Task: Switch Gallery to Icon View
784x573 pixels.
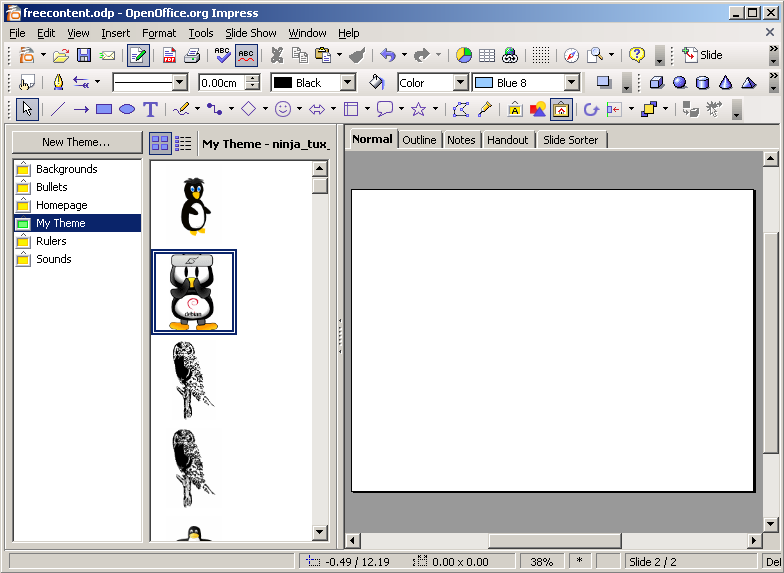Action: coord(160,144)
